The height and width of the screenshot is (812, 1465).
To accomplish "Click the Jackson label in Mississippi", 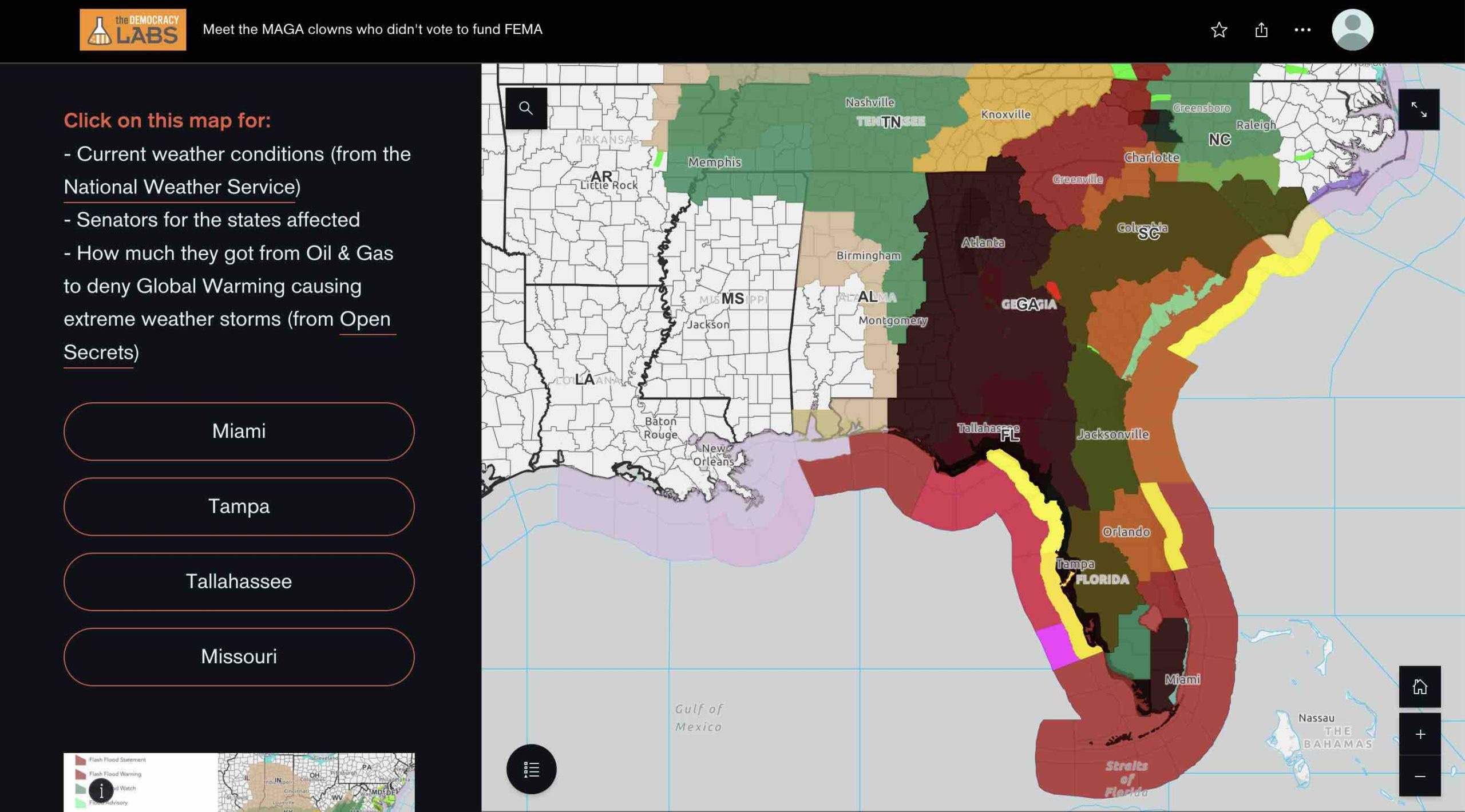I will 708,324.
